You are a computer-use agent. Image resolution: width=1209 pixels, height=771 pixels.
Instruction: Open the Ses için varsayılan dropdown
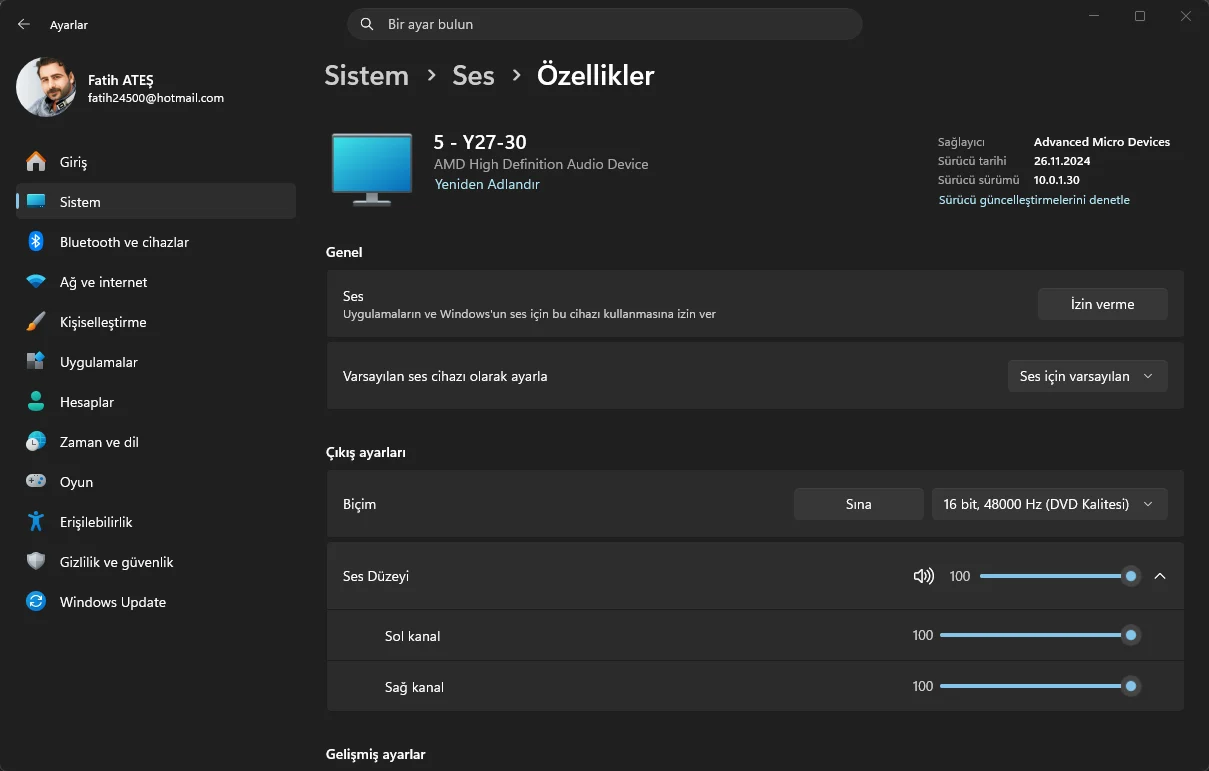[x=1087, y=376]
